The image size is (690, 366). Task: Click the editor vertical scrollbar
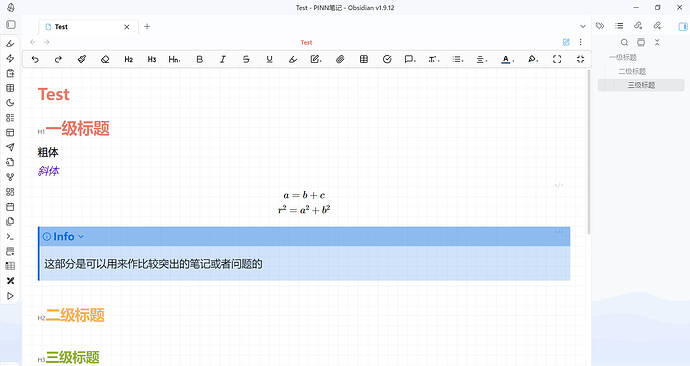(588, 152)
